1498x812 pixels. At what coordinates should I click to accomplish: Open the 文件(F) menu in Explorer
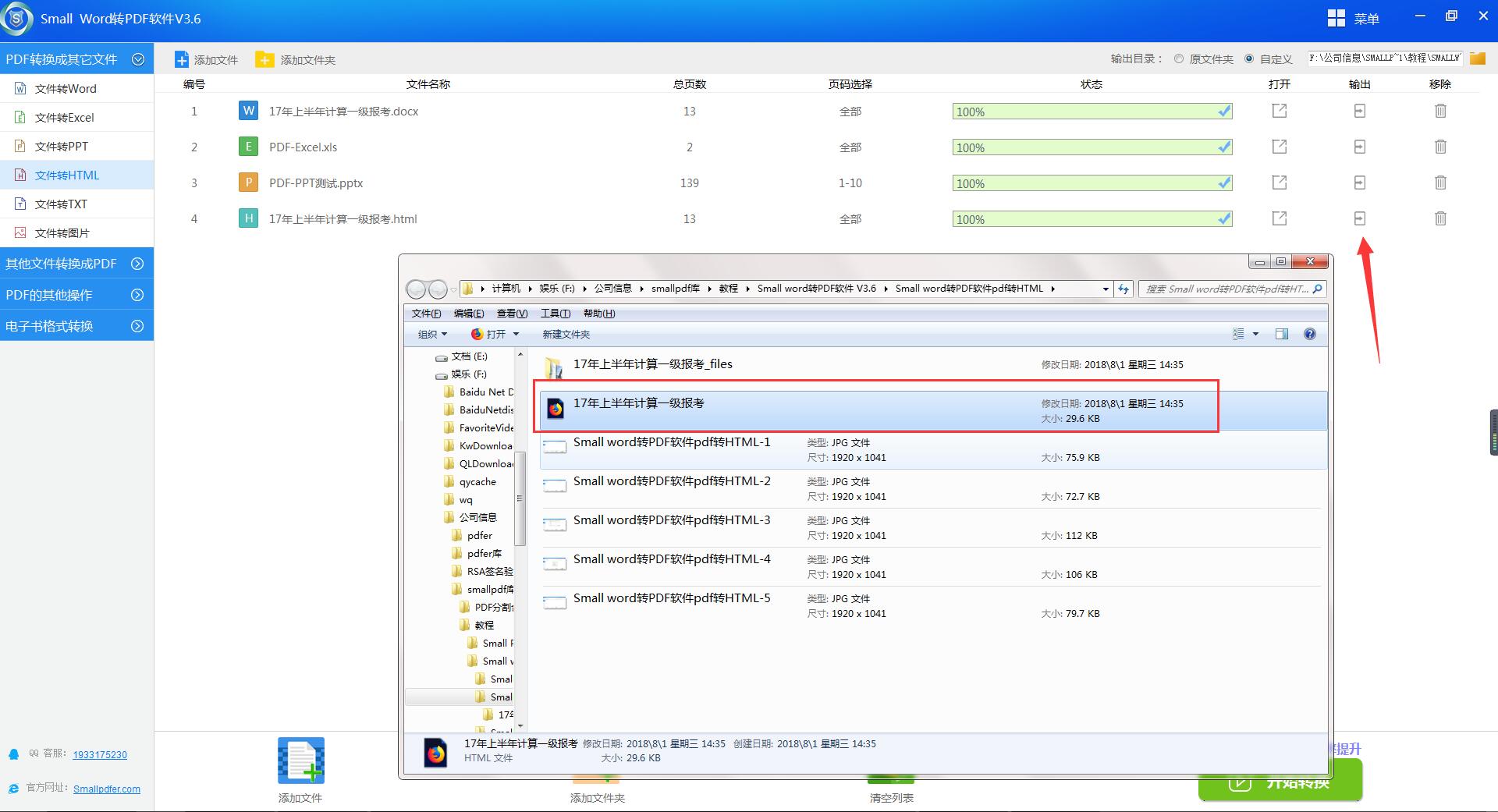[x=426, y=314]
